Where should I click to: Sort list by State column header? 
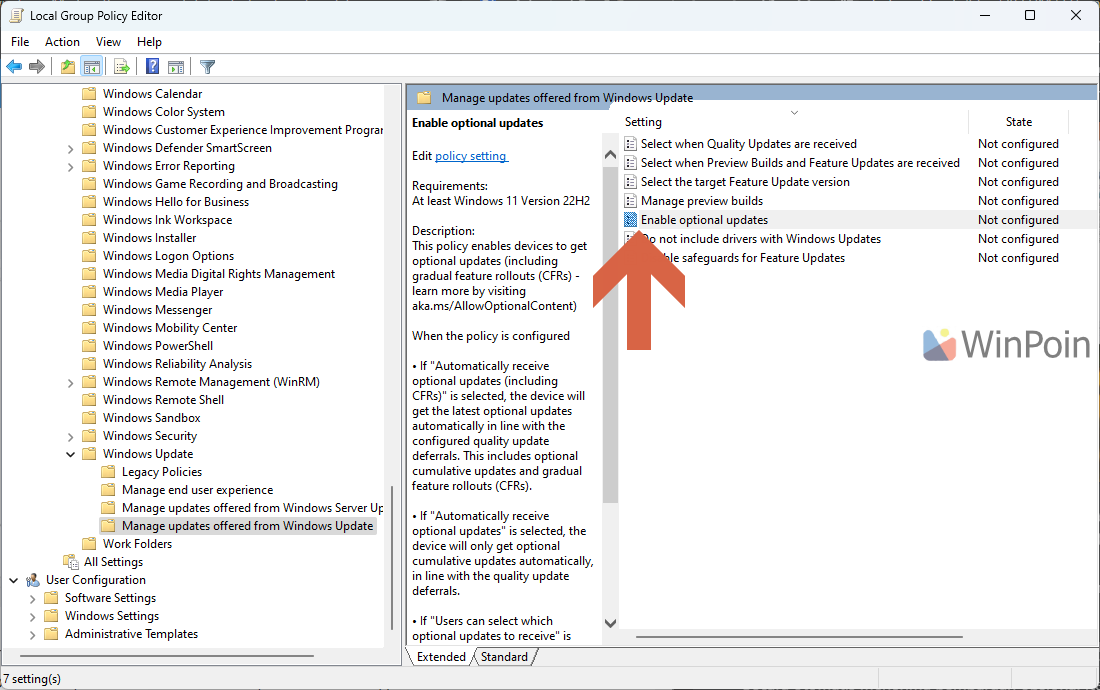pyautogui.click(x=1018, y=122)
